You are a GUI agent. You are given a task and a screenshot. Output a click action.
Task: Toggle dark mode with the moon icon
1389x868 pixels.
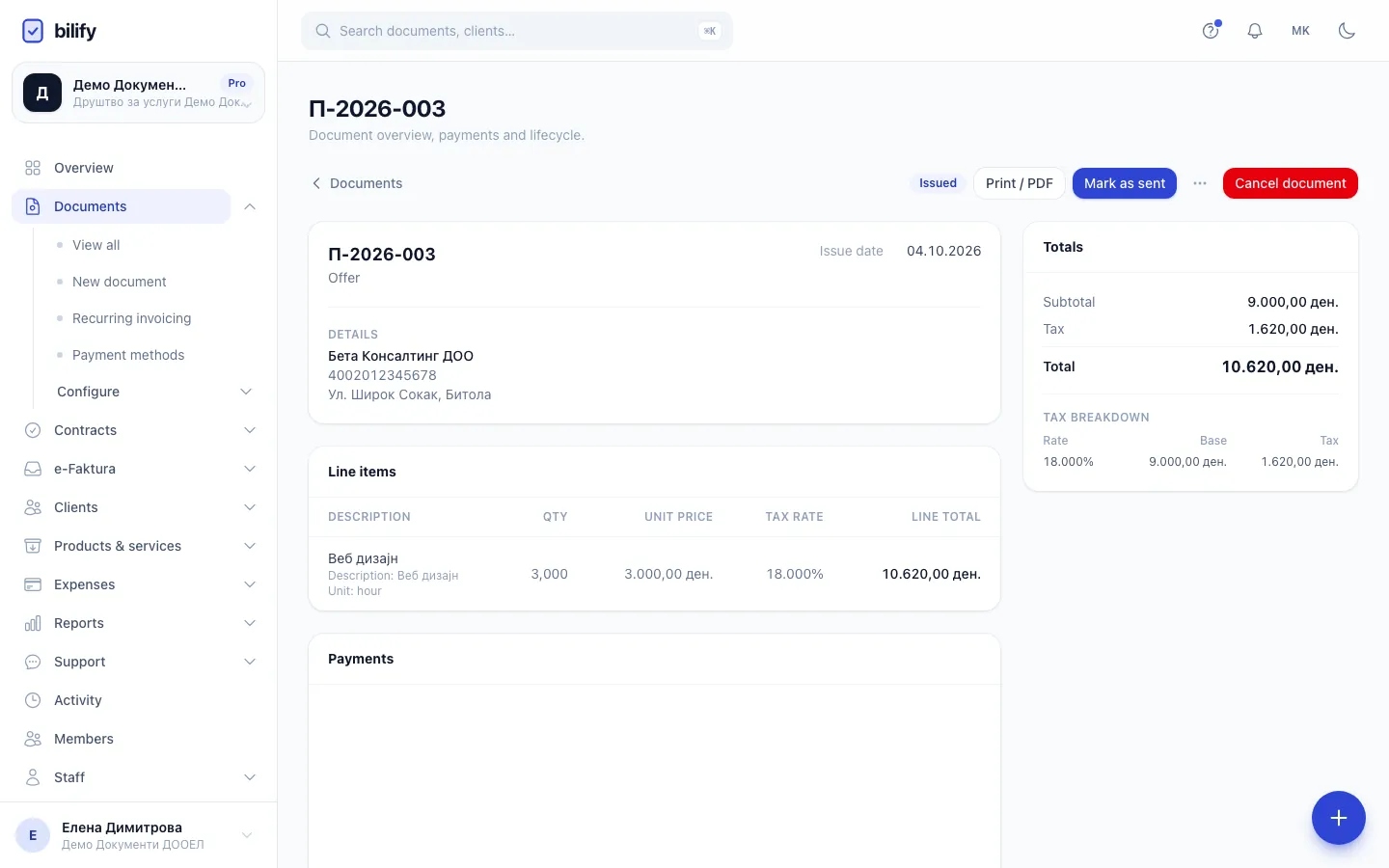[1348, 31]
